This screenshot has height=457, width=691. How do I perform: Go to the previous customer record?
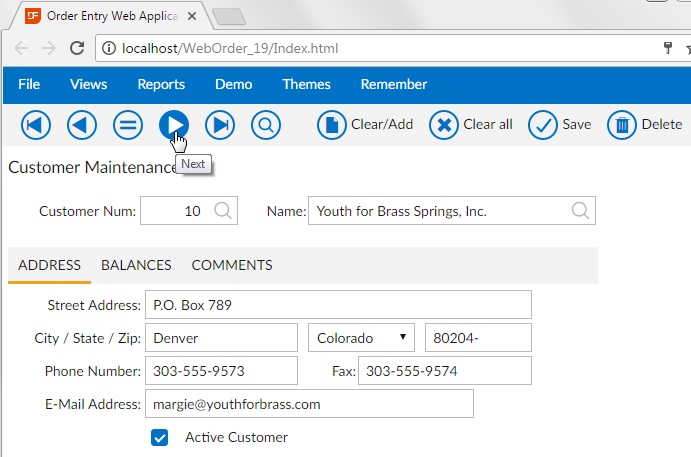pos(82,125)
